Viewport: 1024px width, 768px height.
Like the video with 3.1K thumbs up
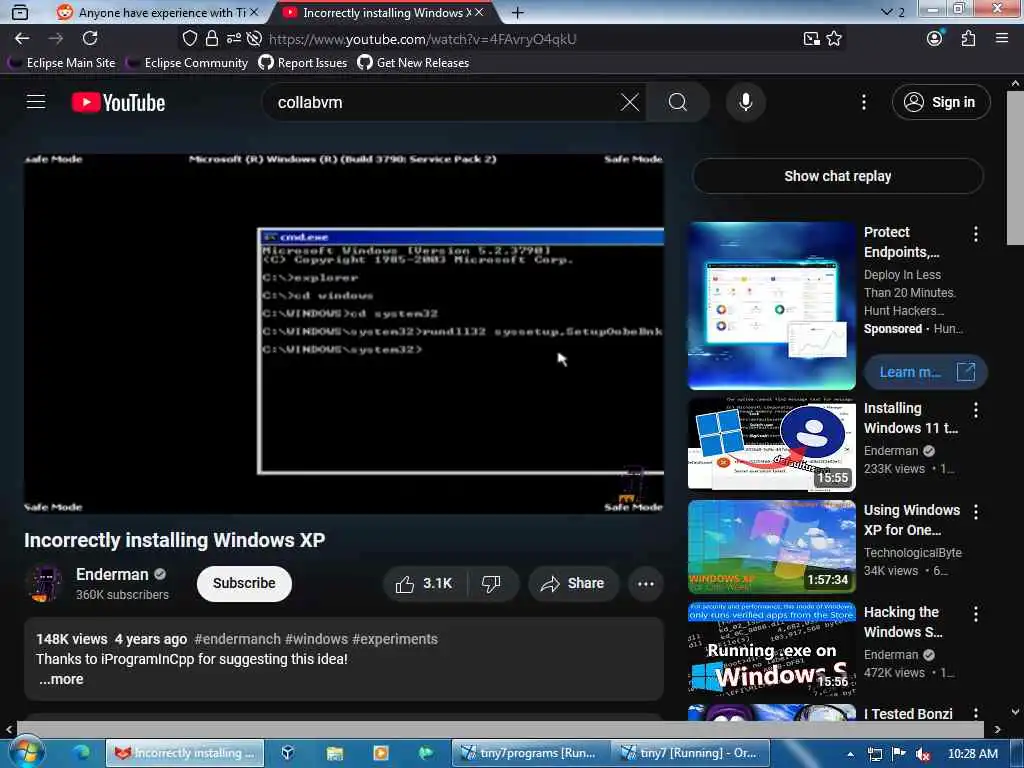(x=424, y=583)
